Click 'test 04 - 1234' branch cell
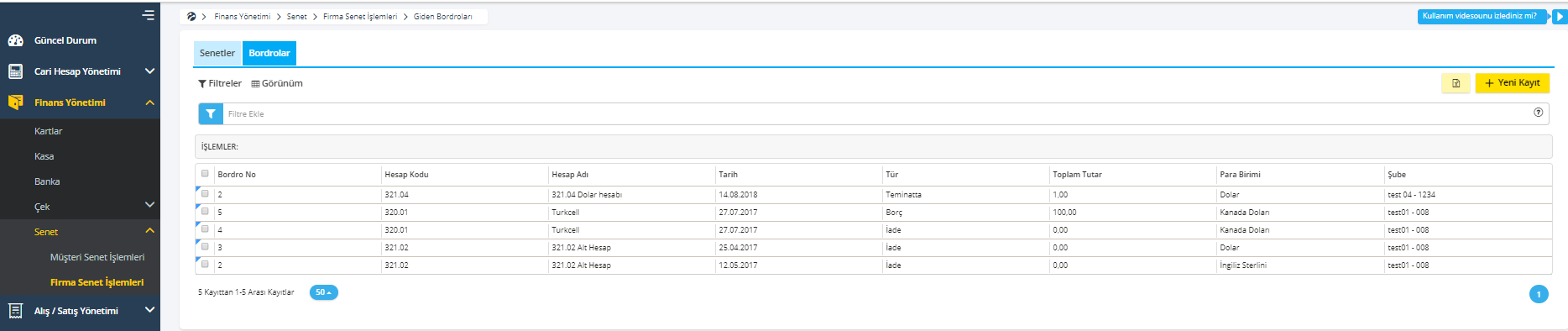The height and width of the screenshot is (331, 1568). click(1411, 195)
